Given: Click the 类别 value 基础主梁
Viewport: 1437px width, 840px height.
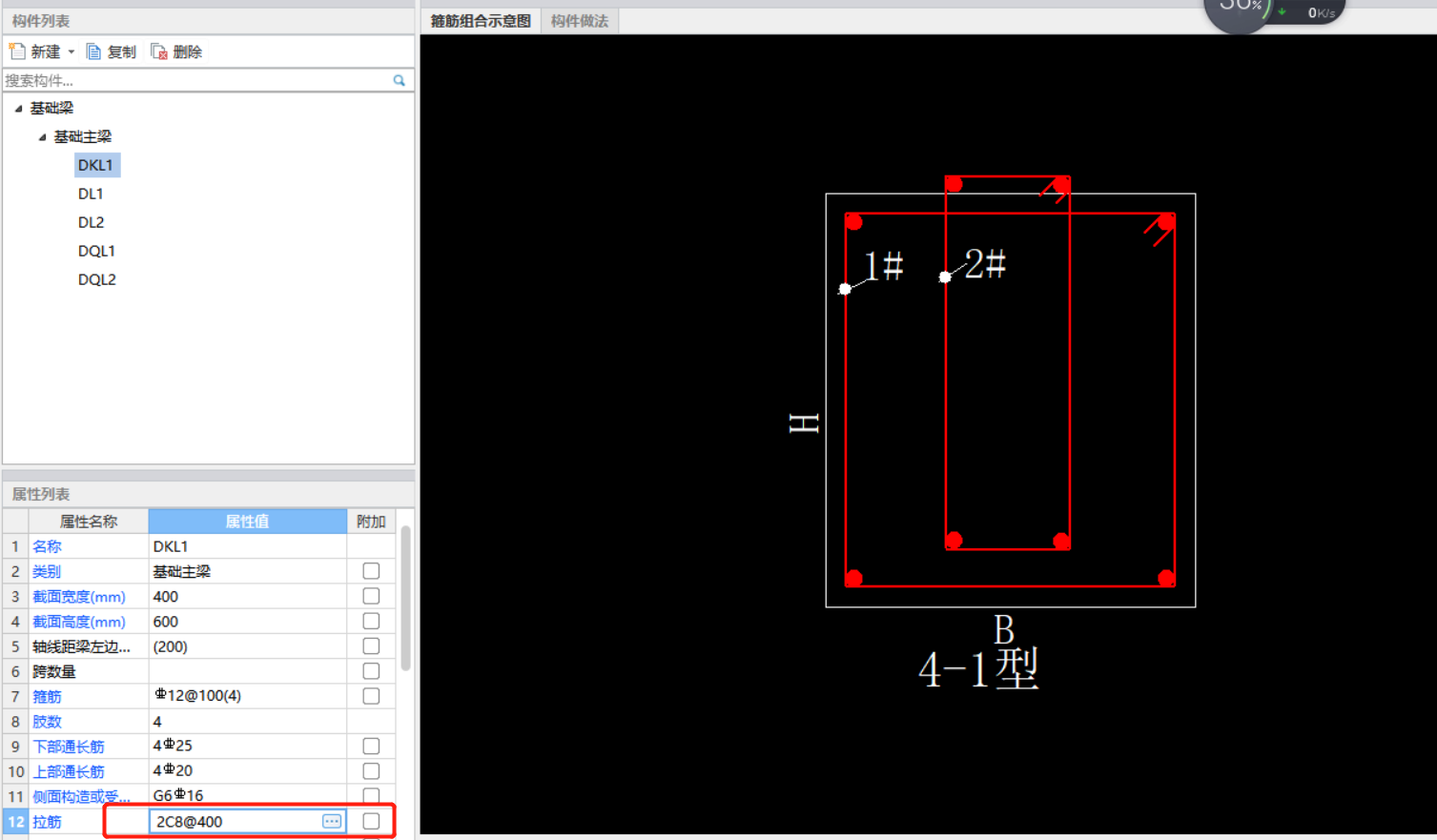Looking at the screenshot, I should pos(248,571).
